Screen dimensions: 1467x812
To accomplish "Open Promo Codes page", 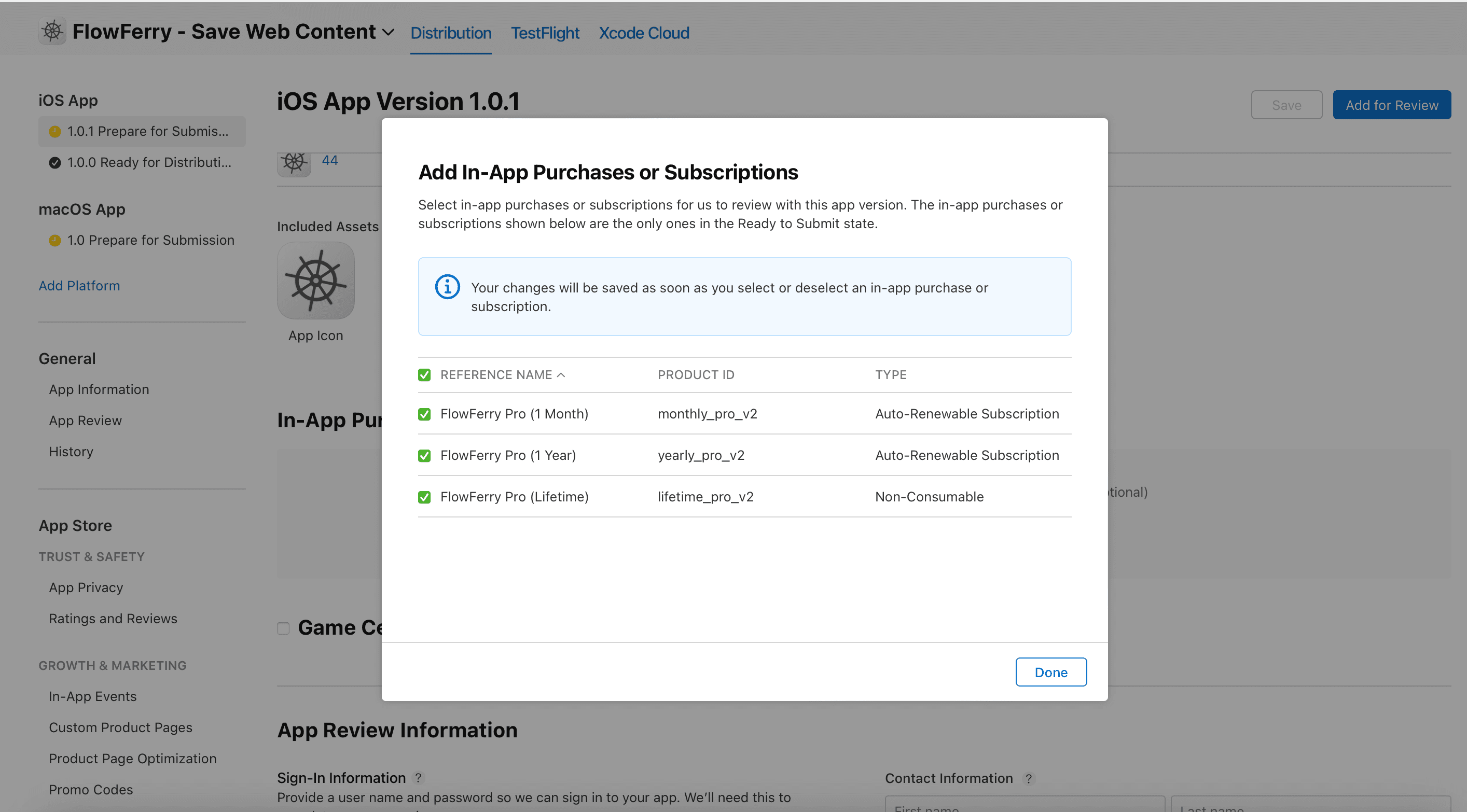I will pos(91,790).
